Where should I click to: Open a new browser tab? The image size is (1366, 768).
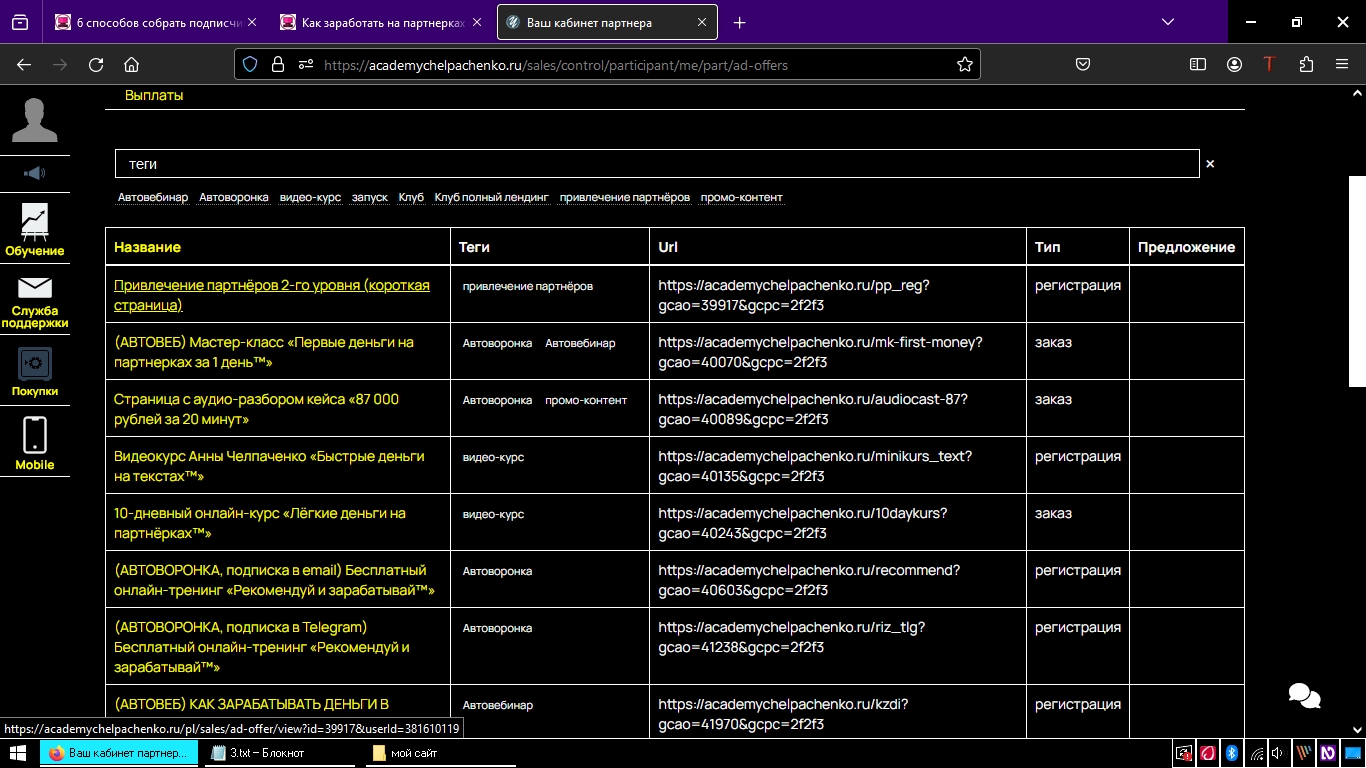(739, 22)
